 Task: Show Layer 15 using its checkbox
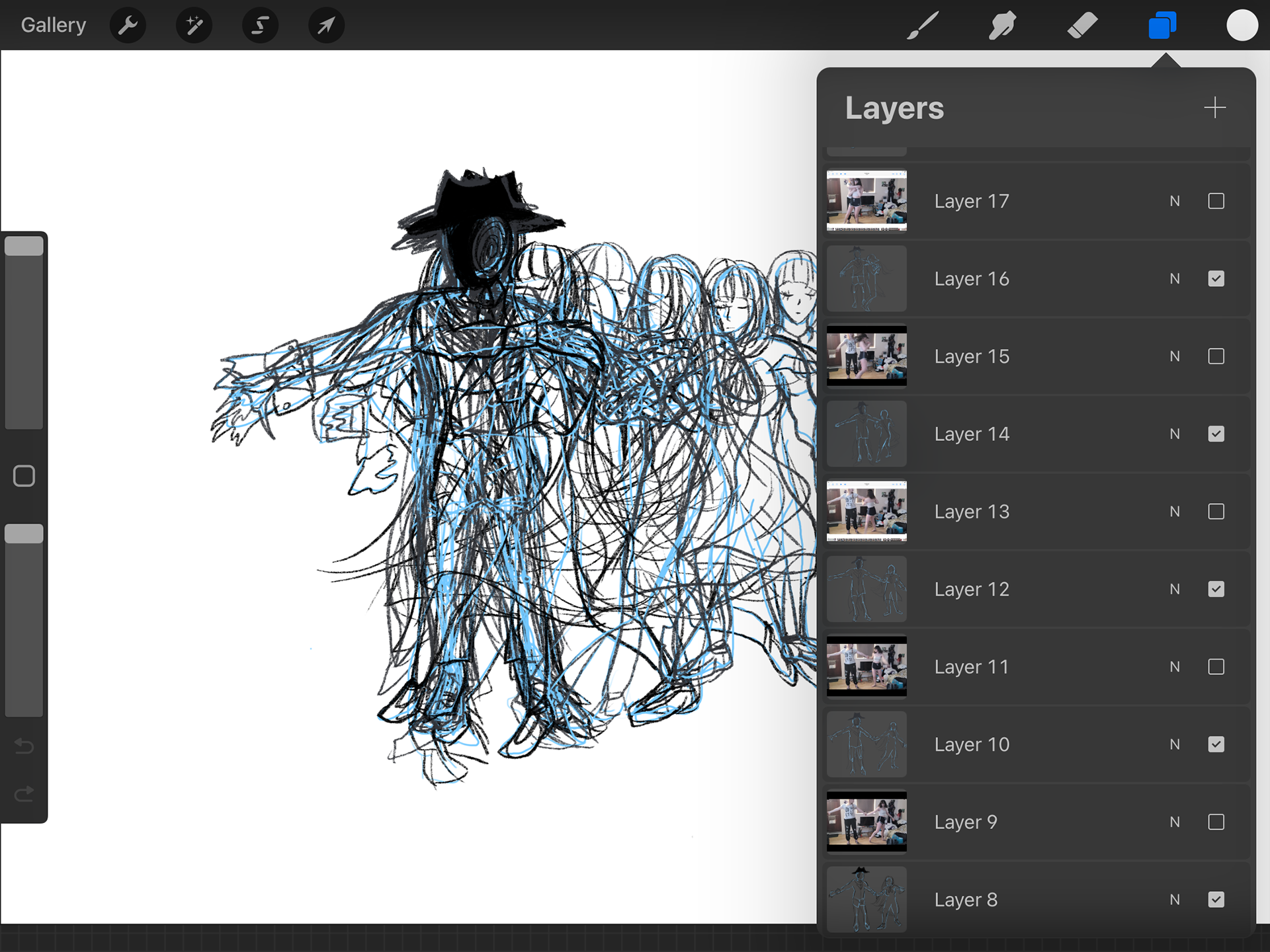click(1216, 356)
